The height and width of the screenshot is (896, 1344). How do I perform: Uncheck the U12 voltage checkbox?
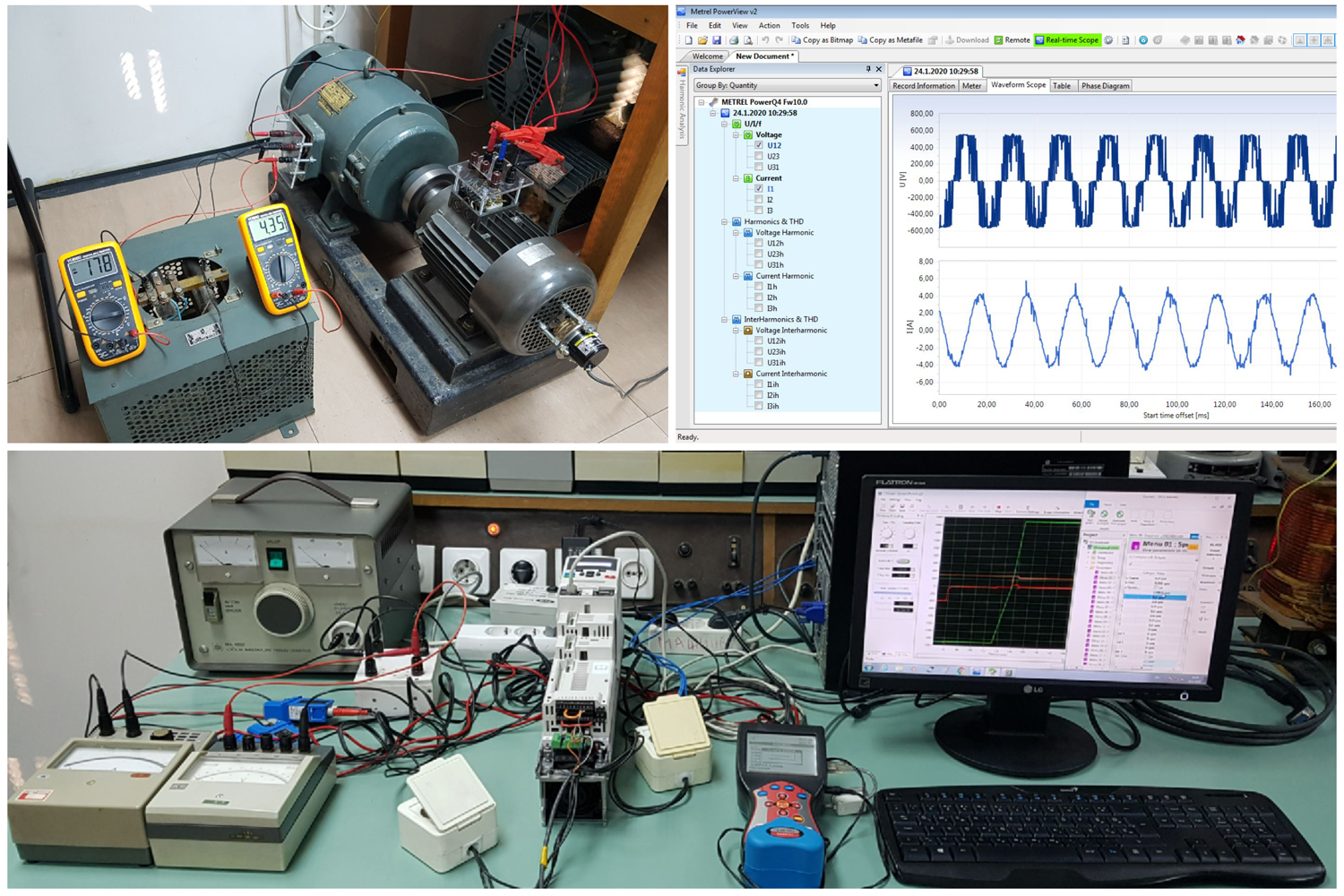coord(759,145)
